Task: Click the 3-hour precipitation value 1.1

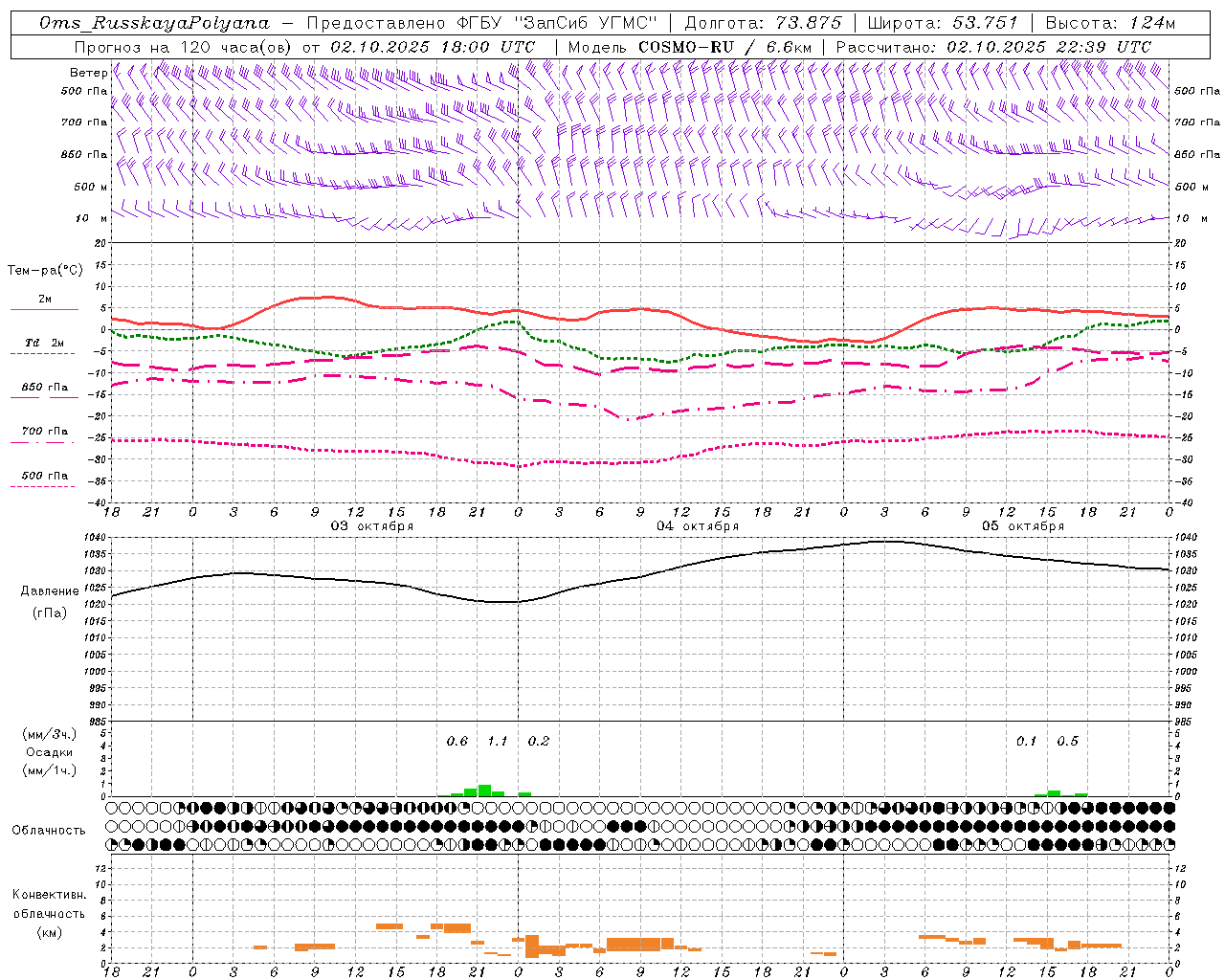Action: [x=498, y=742]
